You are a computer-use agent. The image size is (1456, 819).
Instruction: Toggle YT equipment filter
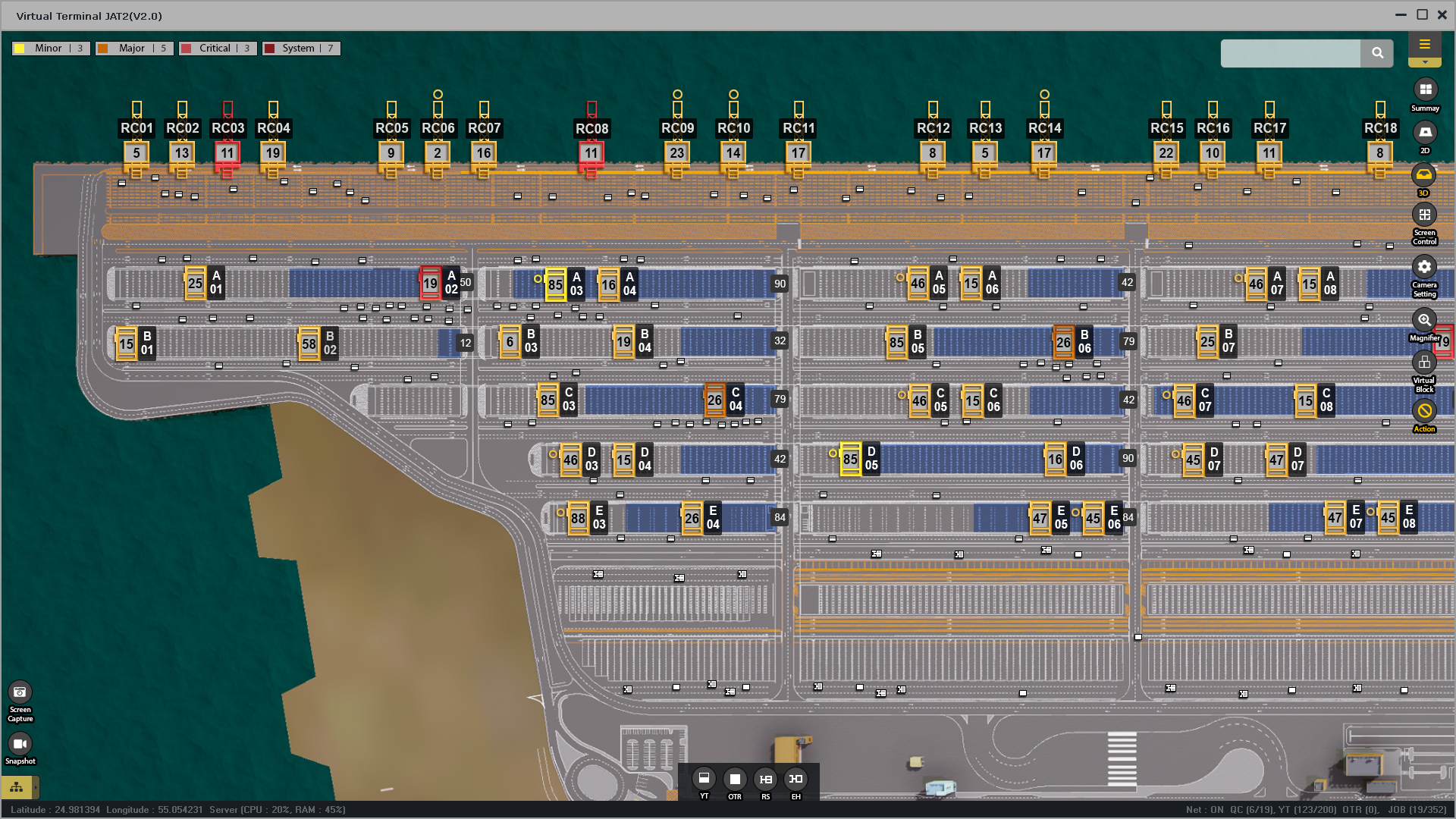pyautogui.click(x=704, y=779)
